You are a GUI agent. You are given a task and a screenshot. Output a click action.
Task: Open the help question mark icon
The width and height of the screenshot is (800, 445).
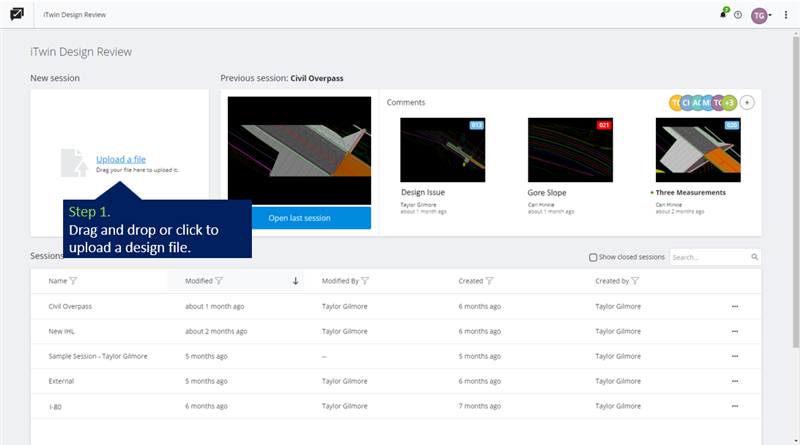[738, 15]
